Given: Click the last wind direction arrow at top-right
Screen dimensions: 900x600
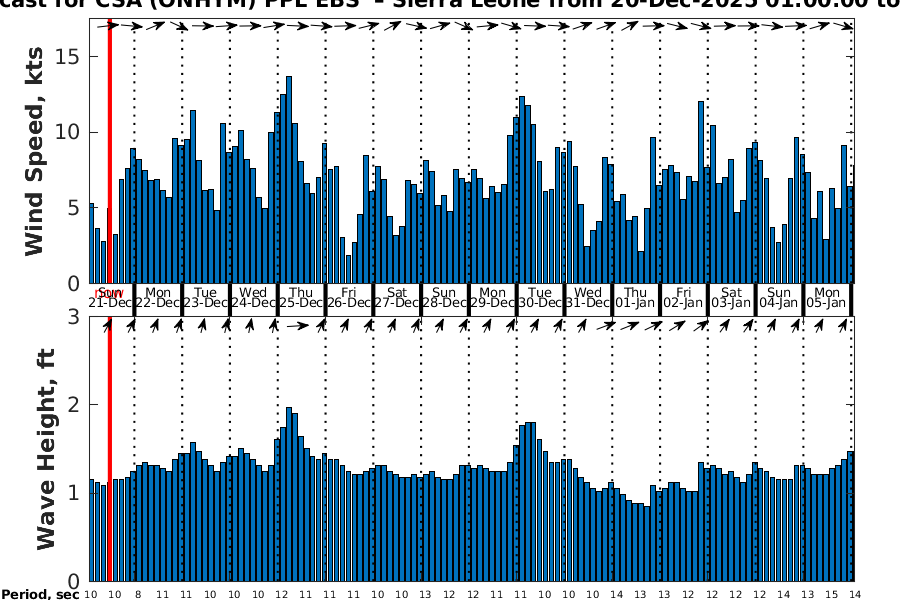Looking at the screenshot, I should [x=847, y=27].
